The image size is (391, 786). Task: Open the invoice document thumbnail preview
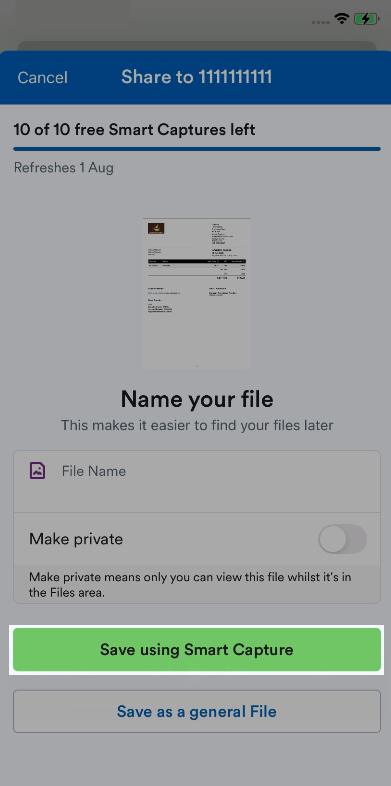point(197,293)
